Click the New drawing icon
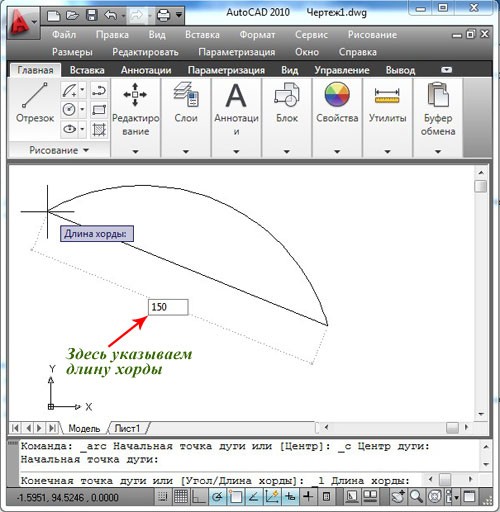The height and width of the screenshot is (512, 500). [53, 15]
